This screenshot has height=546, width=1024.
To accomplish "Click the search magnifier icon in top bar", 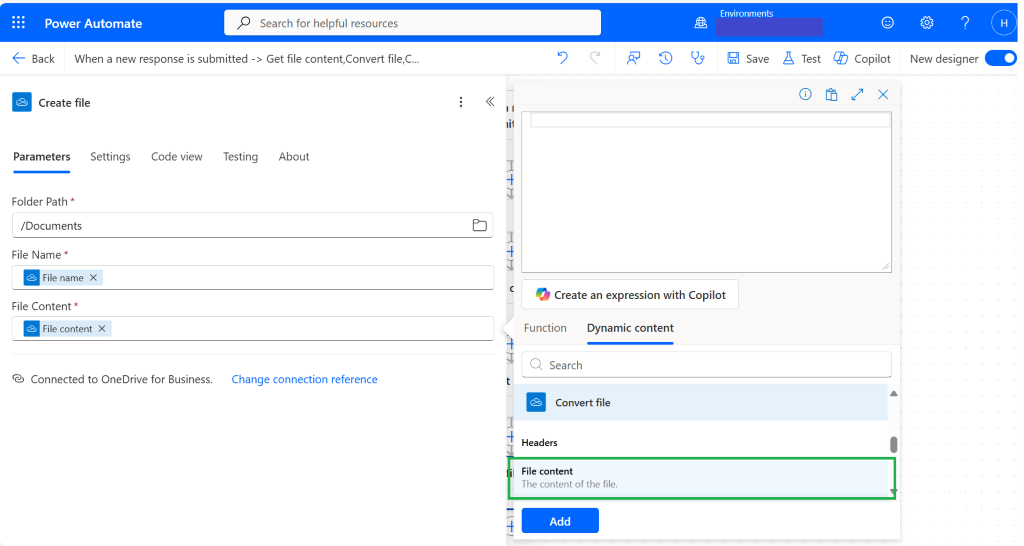I will [x=244, y=23].
